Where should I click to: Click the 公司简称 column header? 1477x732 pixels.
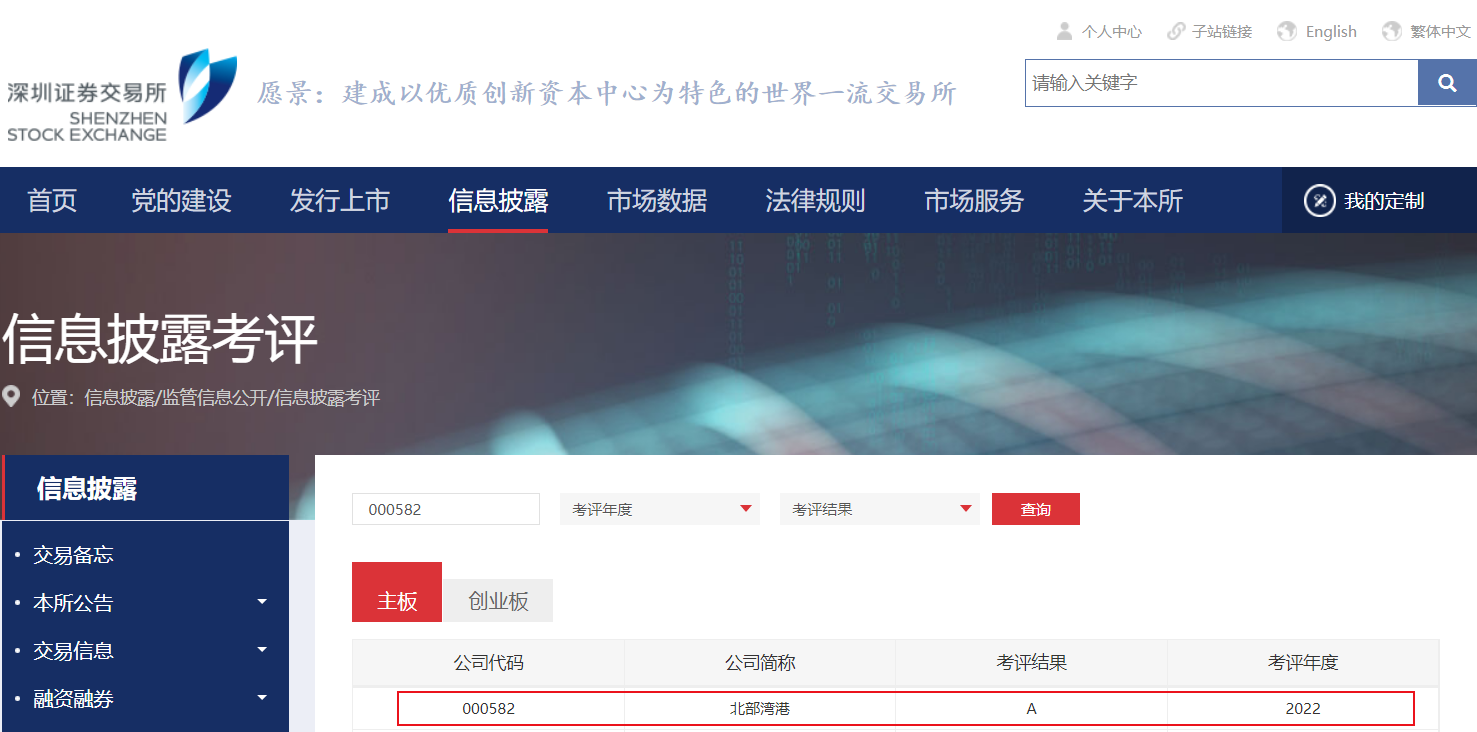[760, 662]
